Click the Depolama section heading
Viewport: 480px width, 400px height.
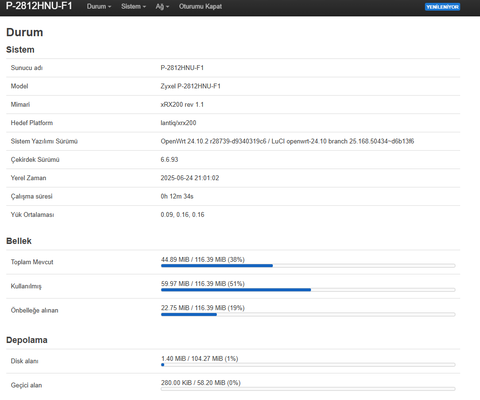point(27,340)
